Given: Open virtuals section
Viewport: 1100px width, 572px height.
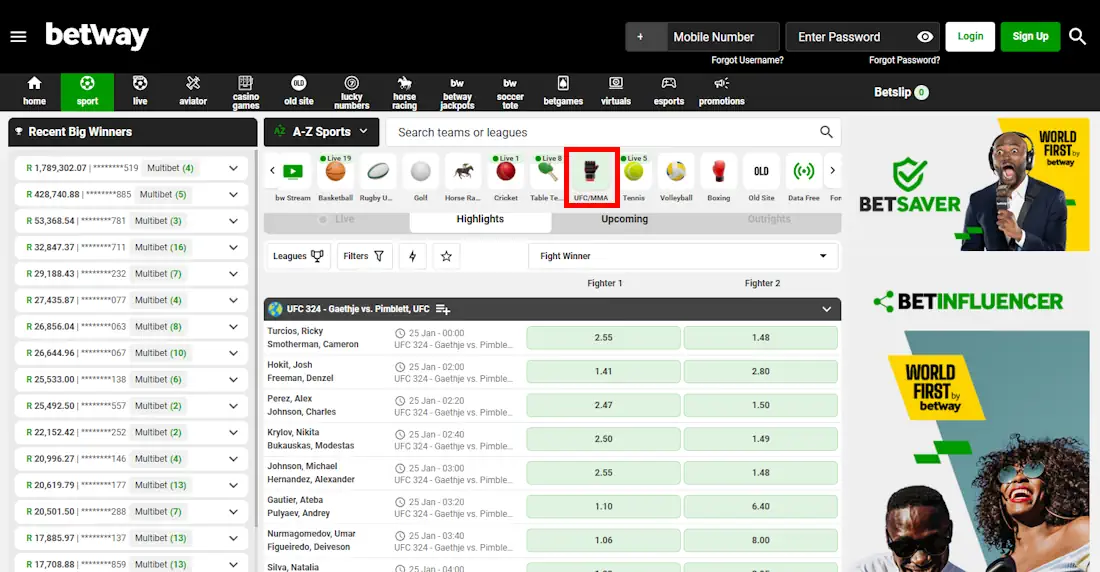Looking at the screenshot, I should [x=616, y=92].
